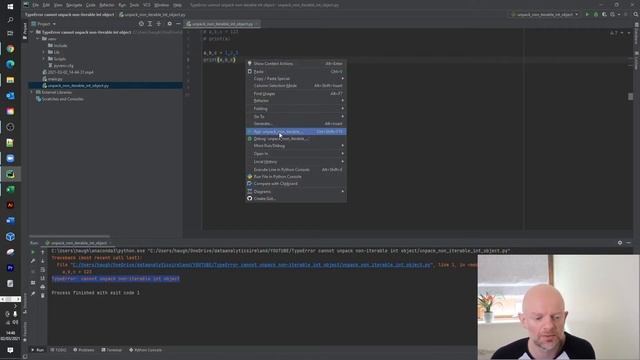Open the Refactor menu in menu bar
This screenshot has height=360, width=640.
pos(107,5)
